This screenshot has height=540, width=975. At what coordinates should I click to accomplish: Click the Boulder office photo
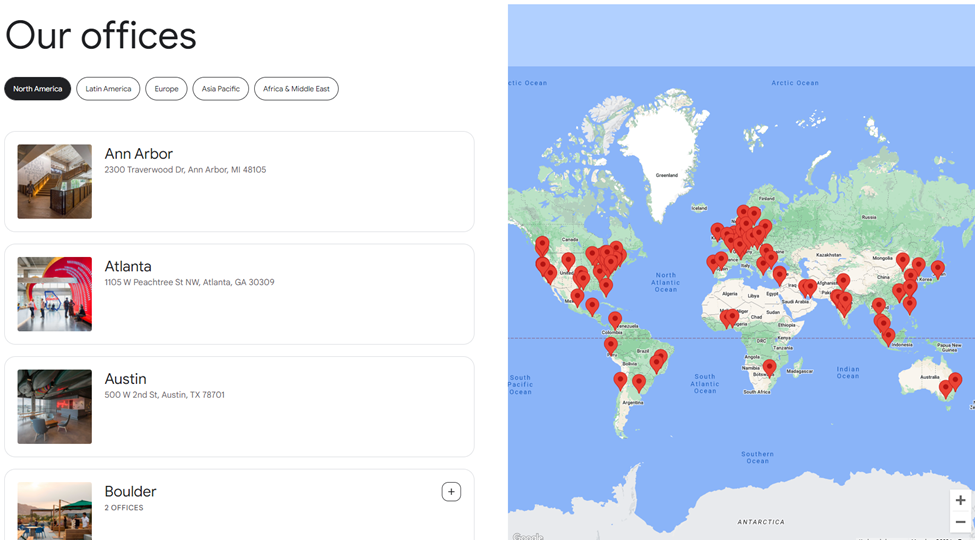click(x=55, y=511)
